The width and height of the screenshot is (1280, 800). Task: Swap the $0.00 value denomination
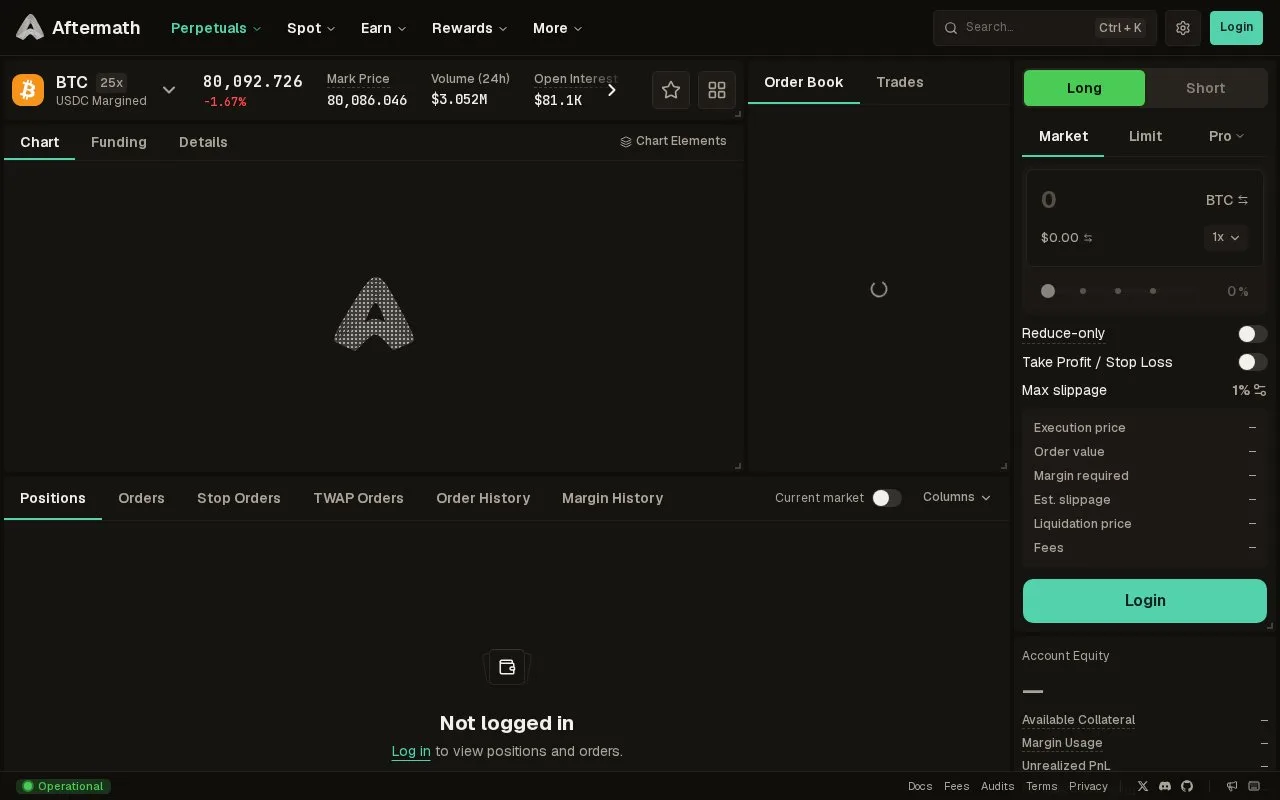1088,238
